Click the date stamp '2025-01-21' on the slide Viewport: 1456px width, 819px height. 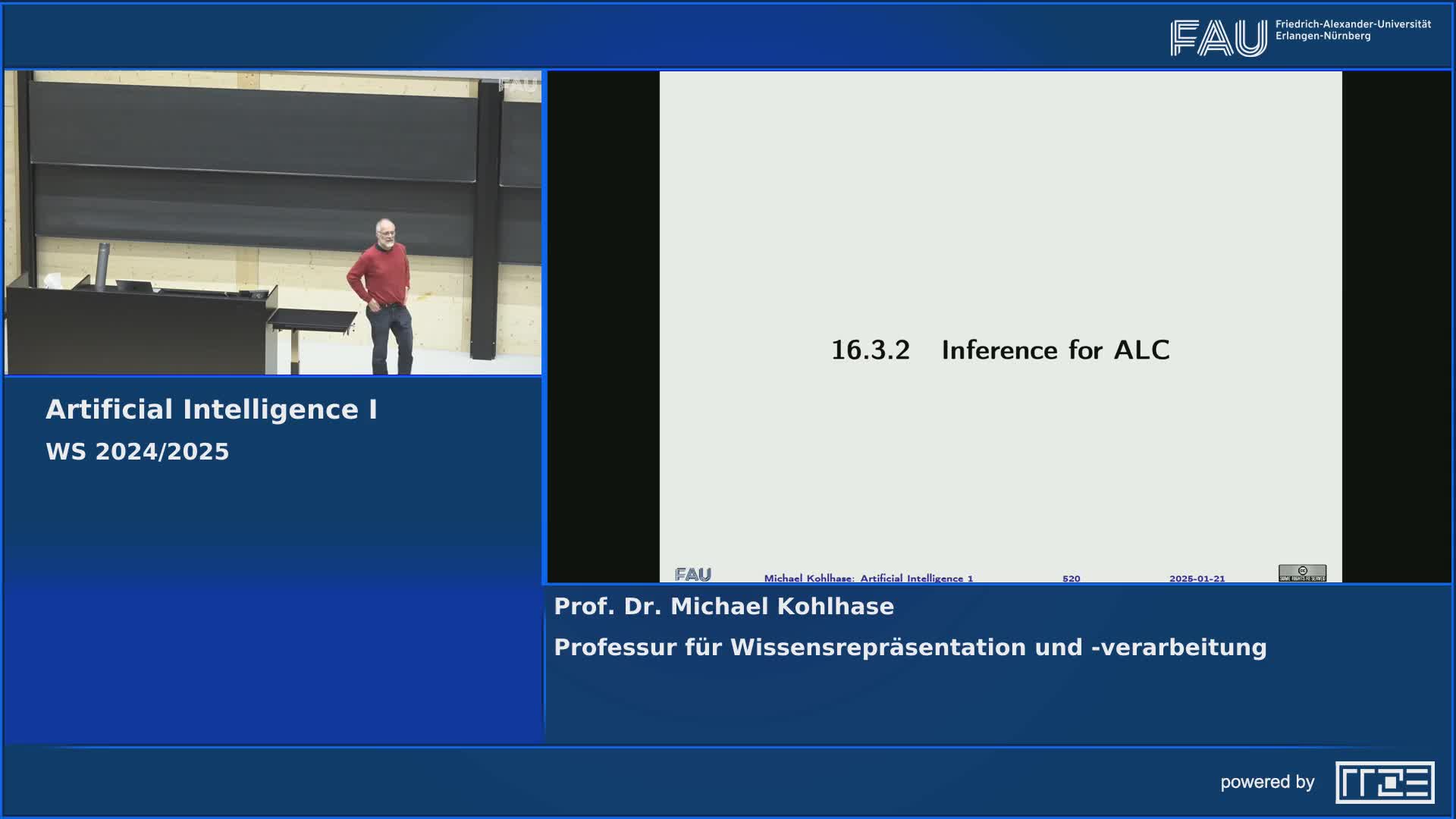pos(1197,577)
